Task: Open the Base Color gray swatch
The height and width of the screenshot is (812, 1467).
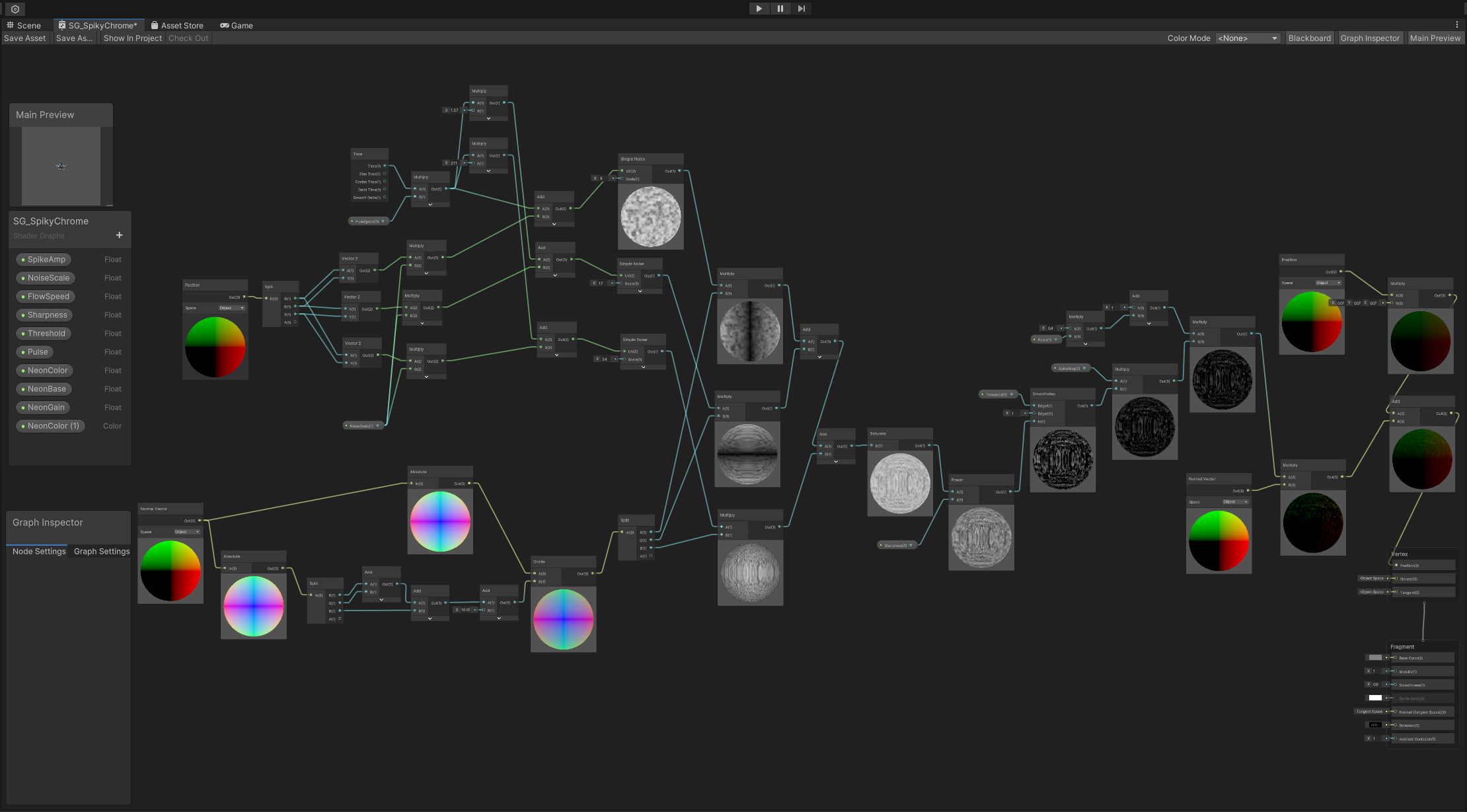Action: click(x=1375, y=657)
